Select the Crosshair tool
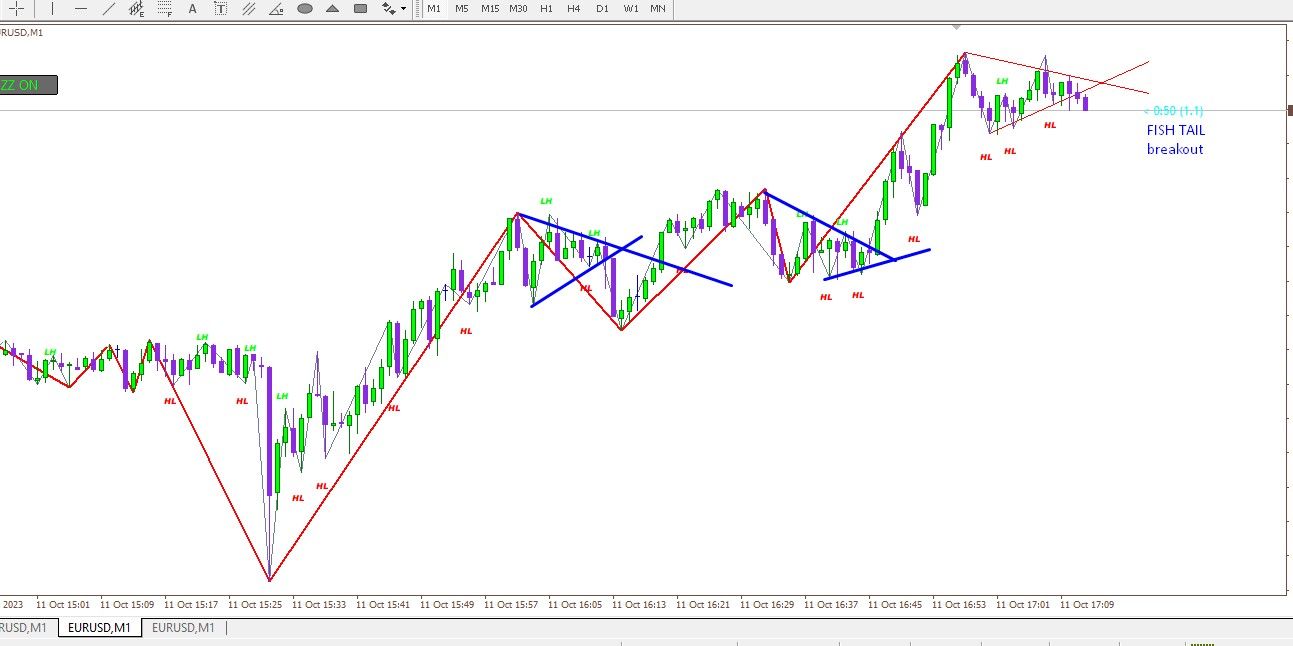Screen dimensions: 1293x646 click(x=16, y=8)
